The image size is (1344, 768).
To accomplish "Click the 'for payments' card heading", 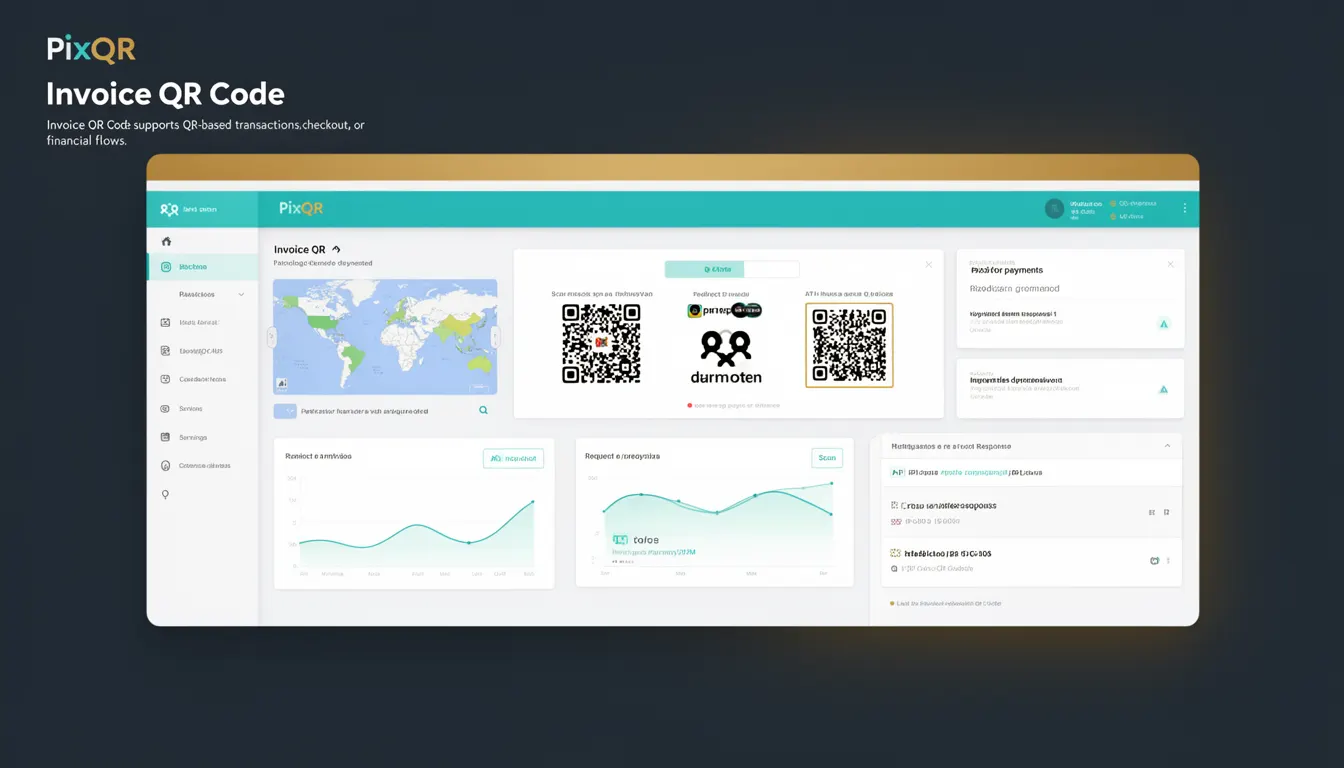I will click(1007, 270).
